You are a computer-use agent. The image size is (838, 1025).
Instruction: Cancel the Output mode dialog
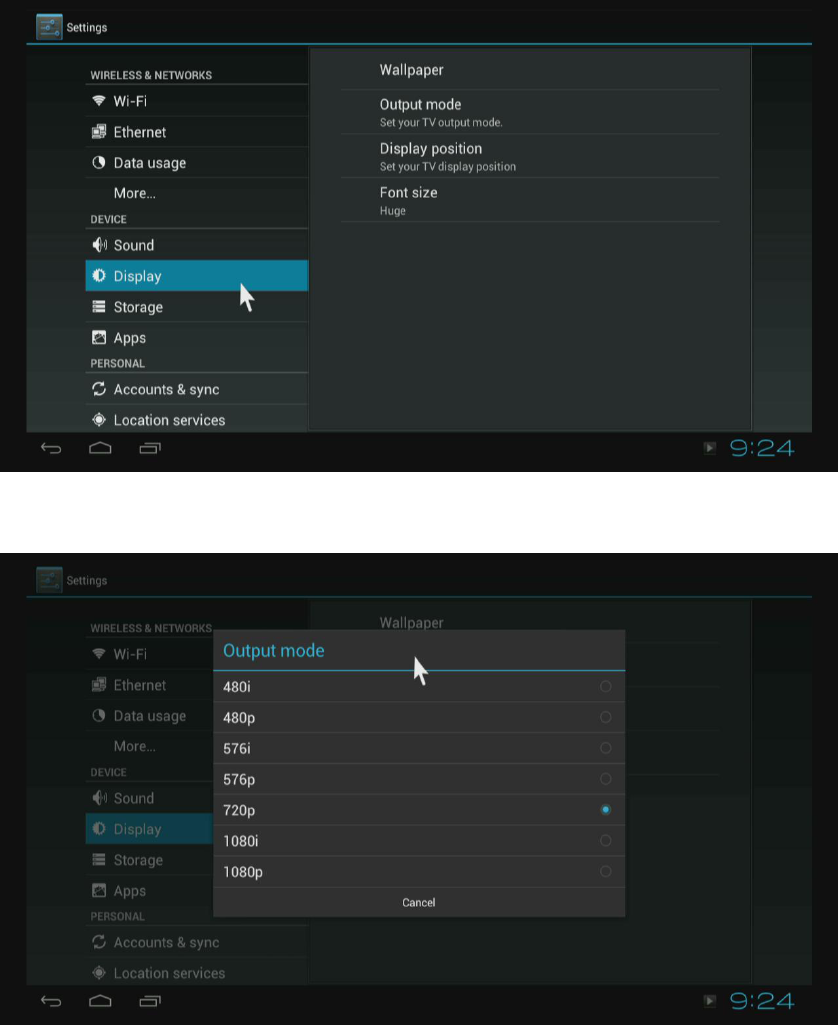419,903
